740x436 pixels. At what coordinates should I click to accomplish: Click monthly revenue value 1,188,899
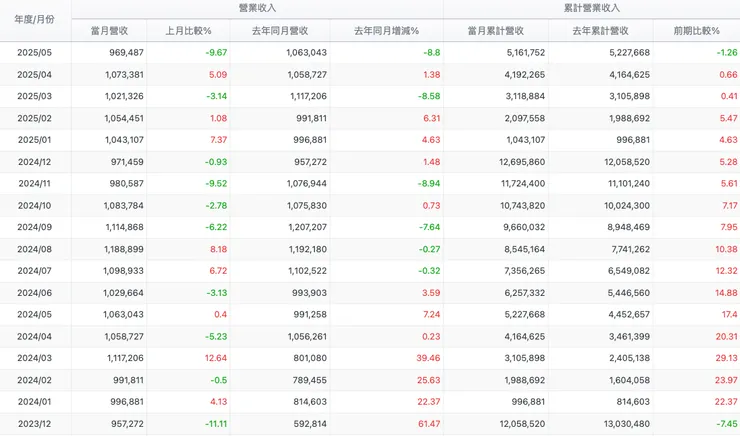pos(124,249)
